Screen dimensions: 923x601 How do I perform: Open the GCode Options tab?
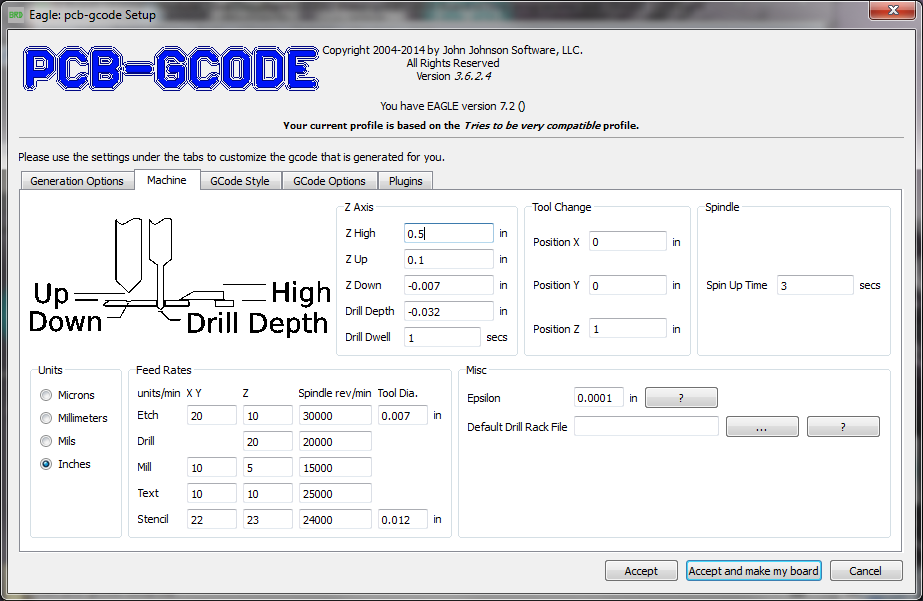coord(330,181)
